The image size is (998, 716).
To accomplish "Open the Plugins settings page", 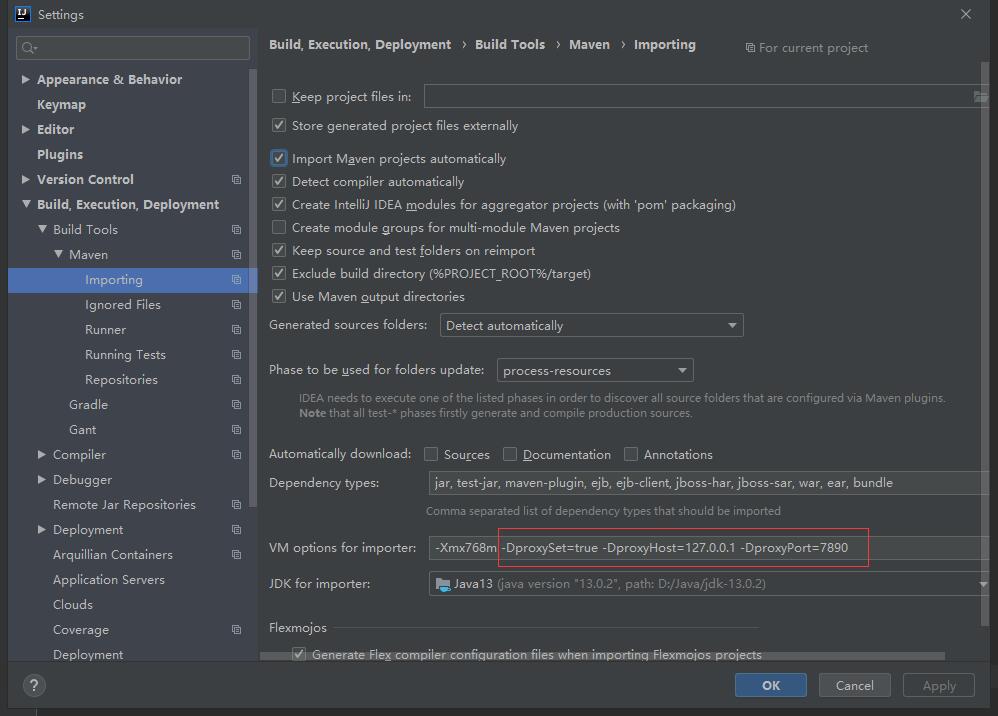I will (x=60, y=155).
